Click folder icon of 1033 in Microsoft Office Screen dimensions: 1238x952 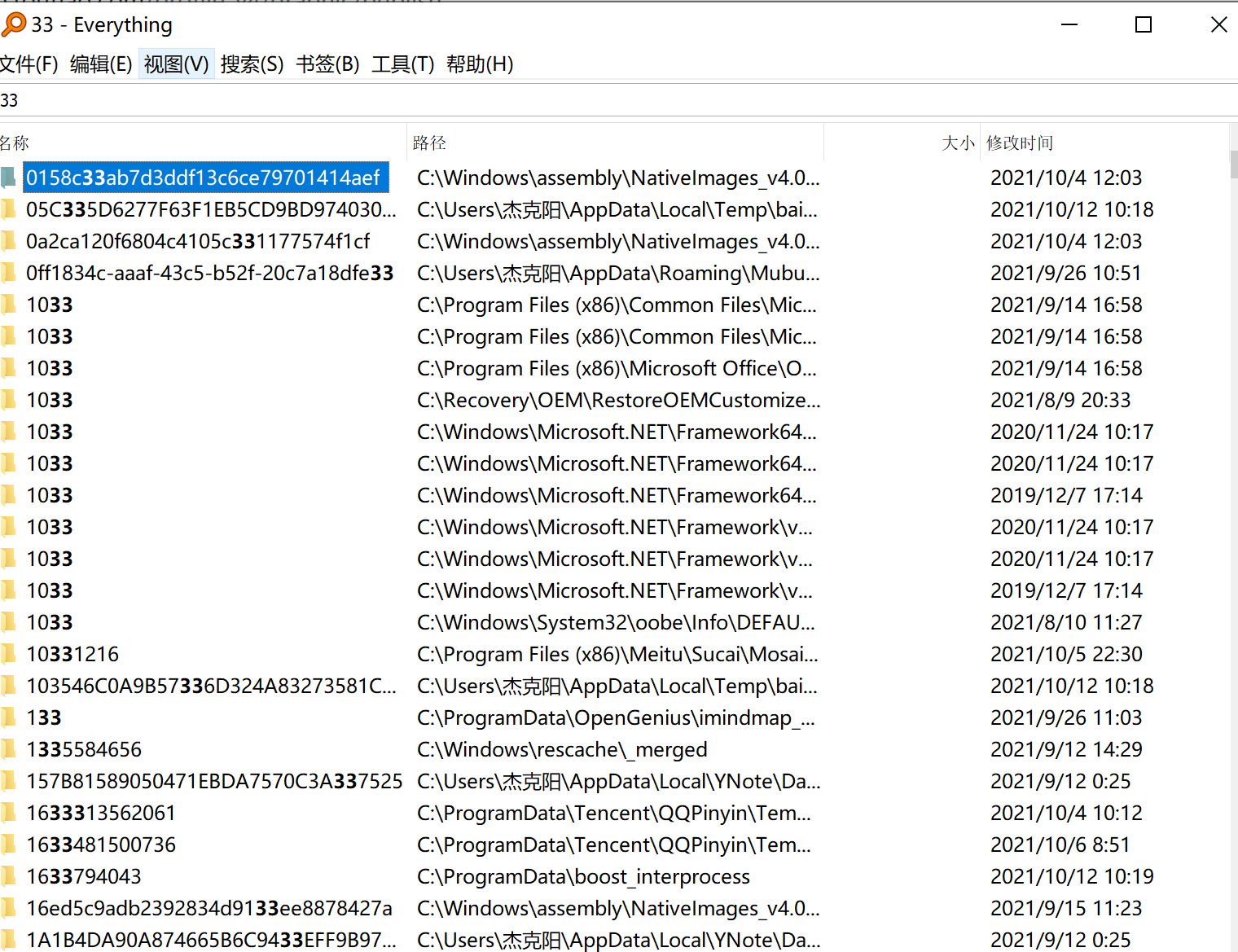click(x=9, y=368)
